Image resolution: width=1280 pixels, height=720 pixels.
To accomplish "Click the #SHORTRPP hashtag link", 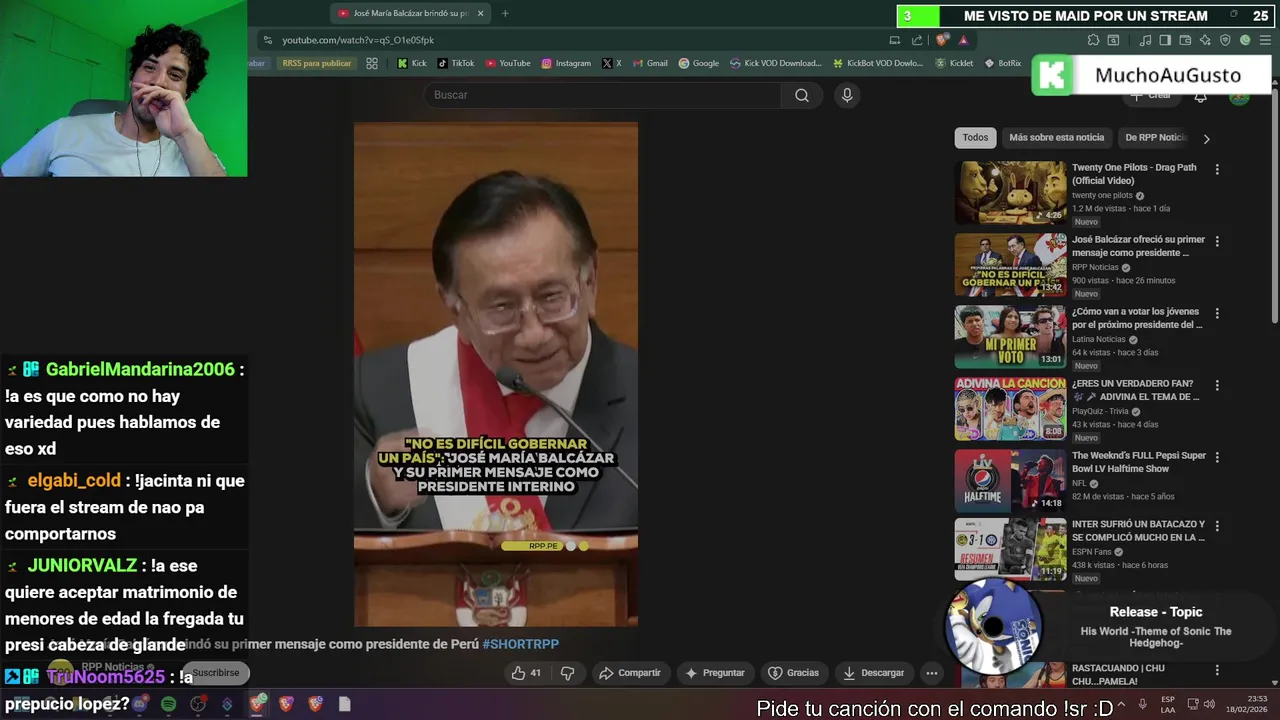I will (520, 644).
